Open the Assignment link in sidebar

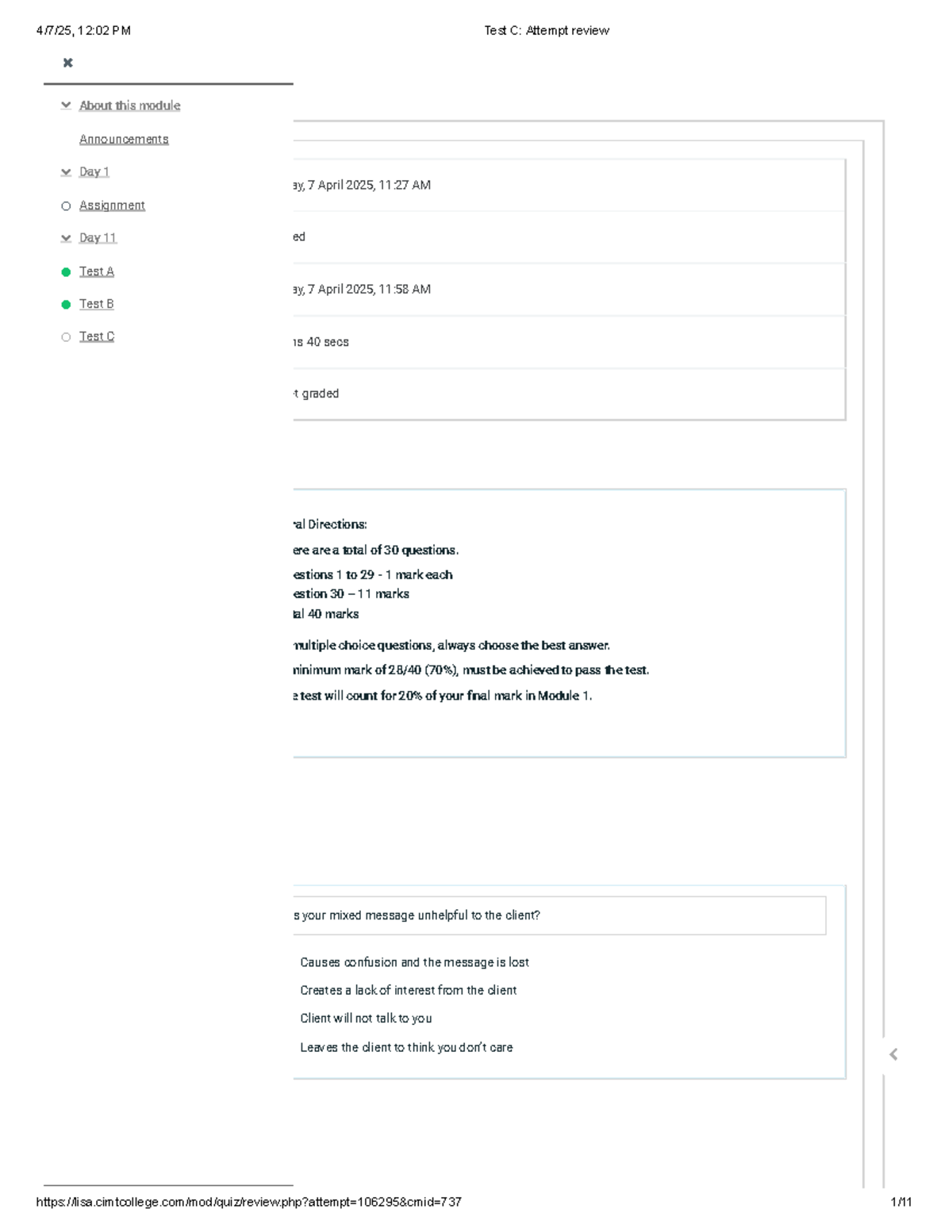[112, 205]
